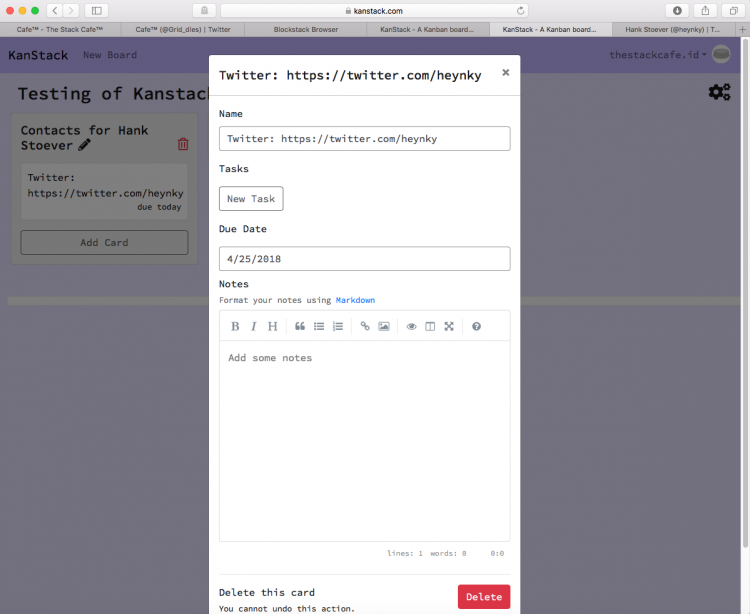Viewport: 750px width, 614px height.
Task: Open thestackcafe.id account dropdown
Action: 658,55
